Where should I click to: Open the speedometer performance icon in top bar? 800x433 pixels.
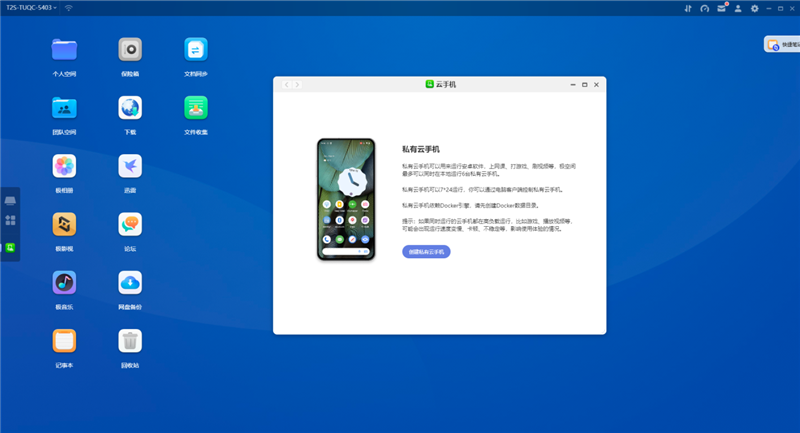pos(705,8)
